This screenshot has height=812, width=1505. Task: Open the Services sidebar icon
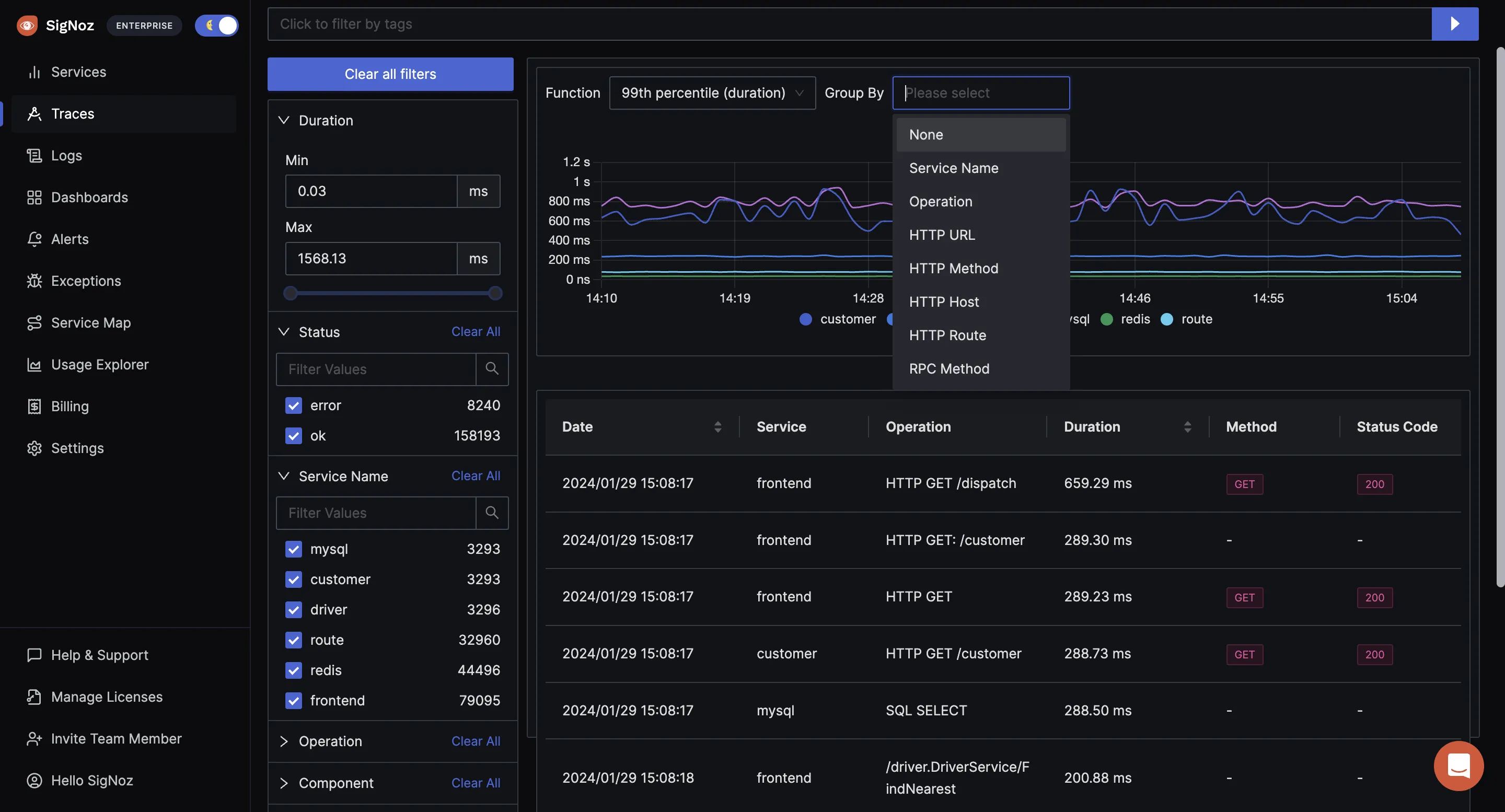(x=34, y=72)
